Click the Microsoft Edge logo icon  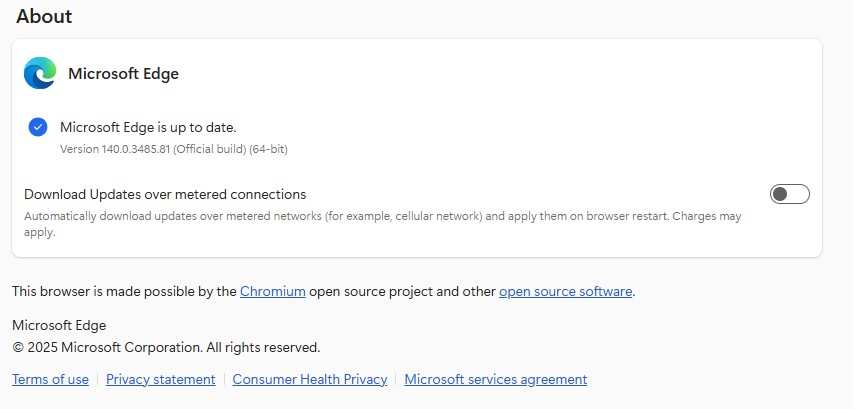point(41,73)
